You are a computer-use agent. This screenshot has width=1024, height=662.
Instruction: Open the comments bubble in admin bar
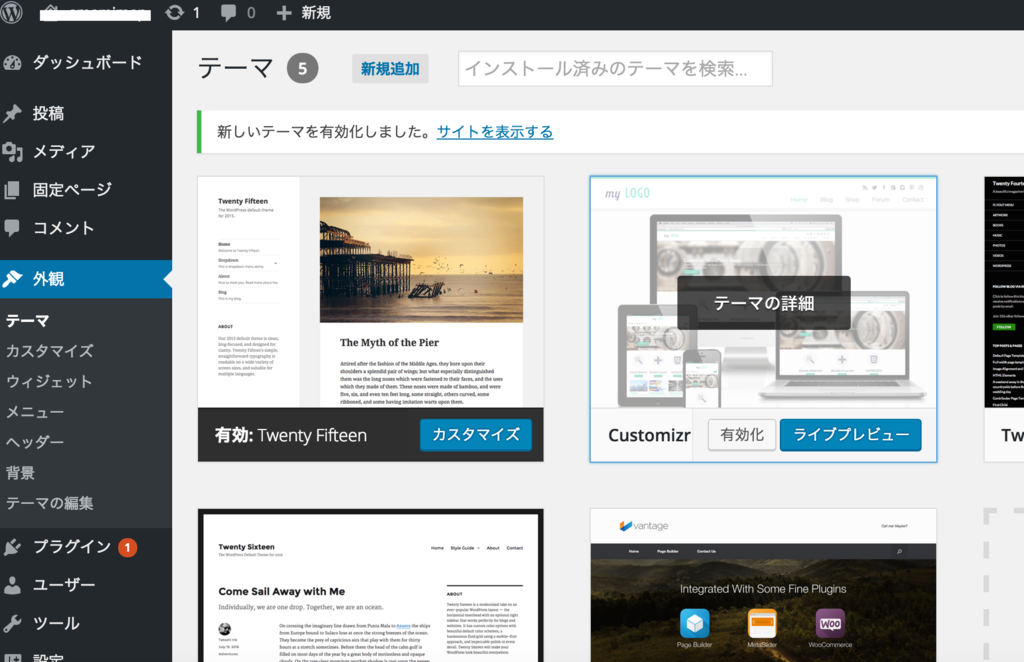[x=228, y=13]
